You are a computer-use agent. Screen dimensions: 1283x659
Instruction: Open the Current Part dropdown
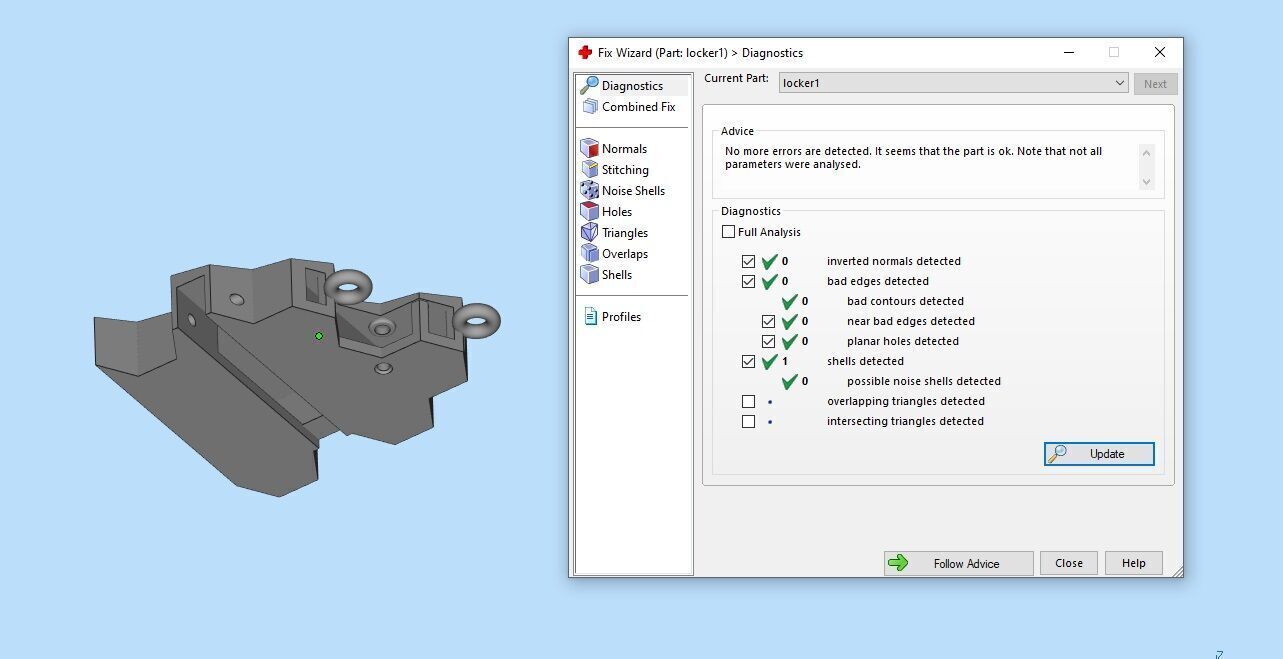[954, 83]
